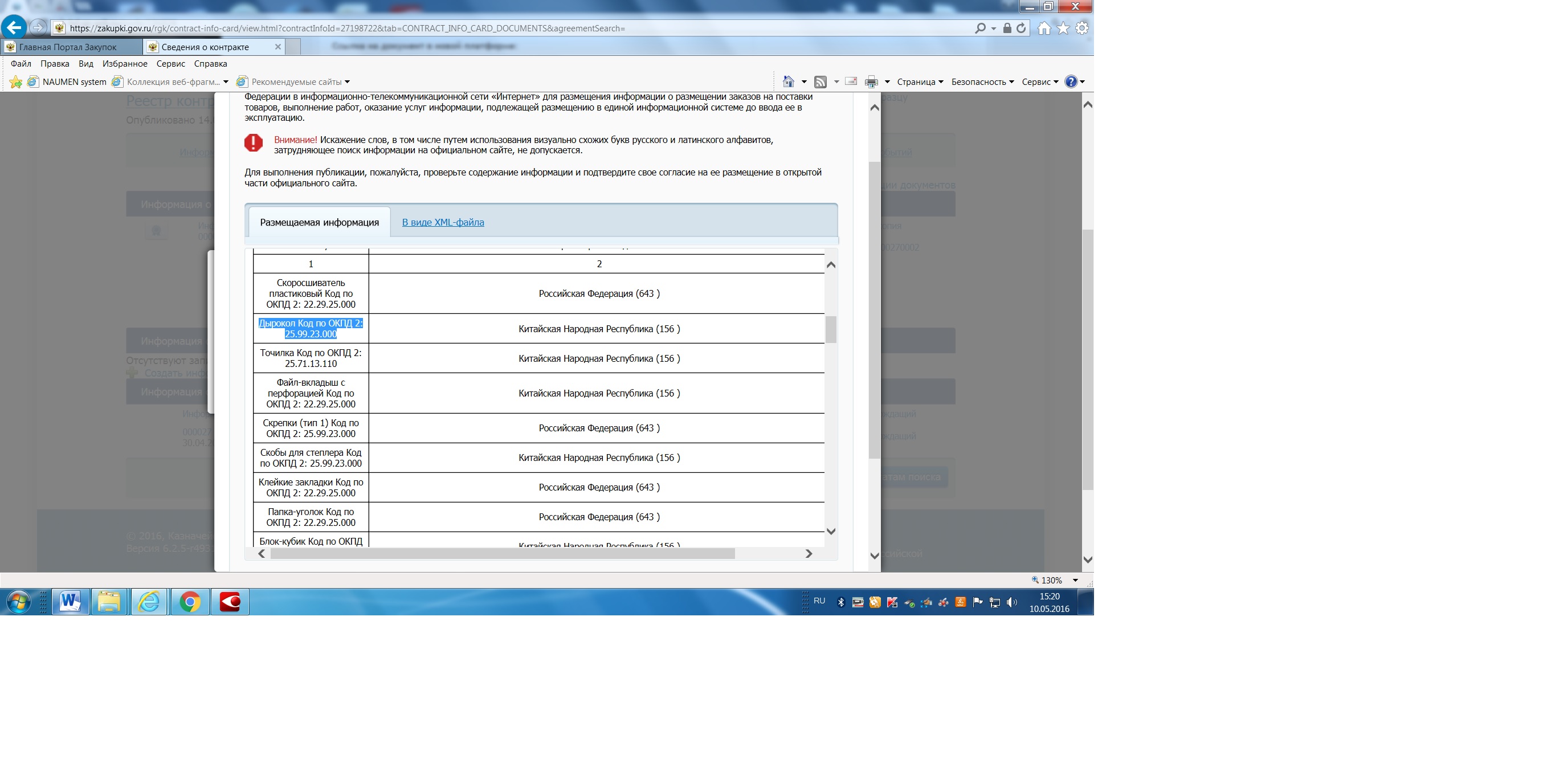This screenshot has width=1543, height=784.
Task: Click the security lock icon in the address bar
Action: (x=1007, y=27)
